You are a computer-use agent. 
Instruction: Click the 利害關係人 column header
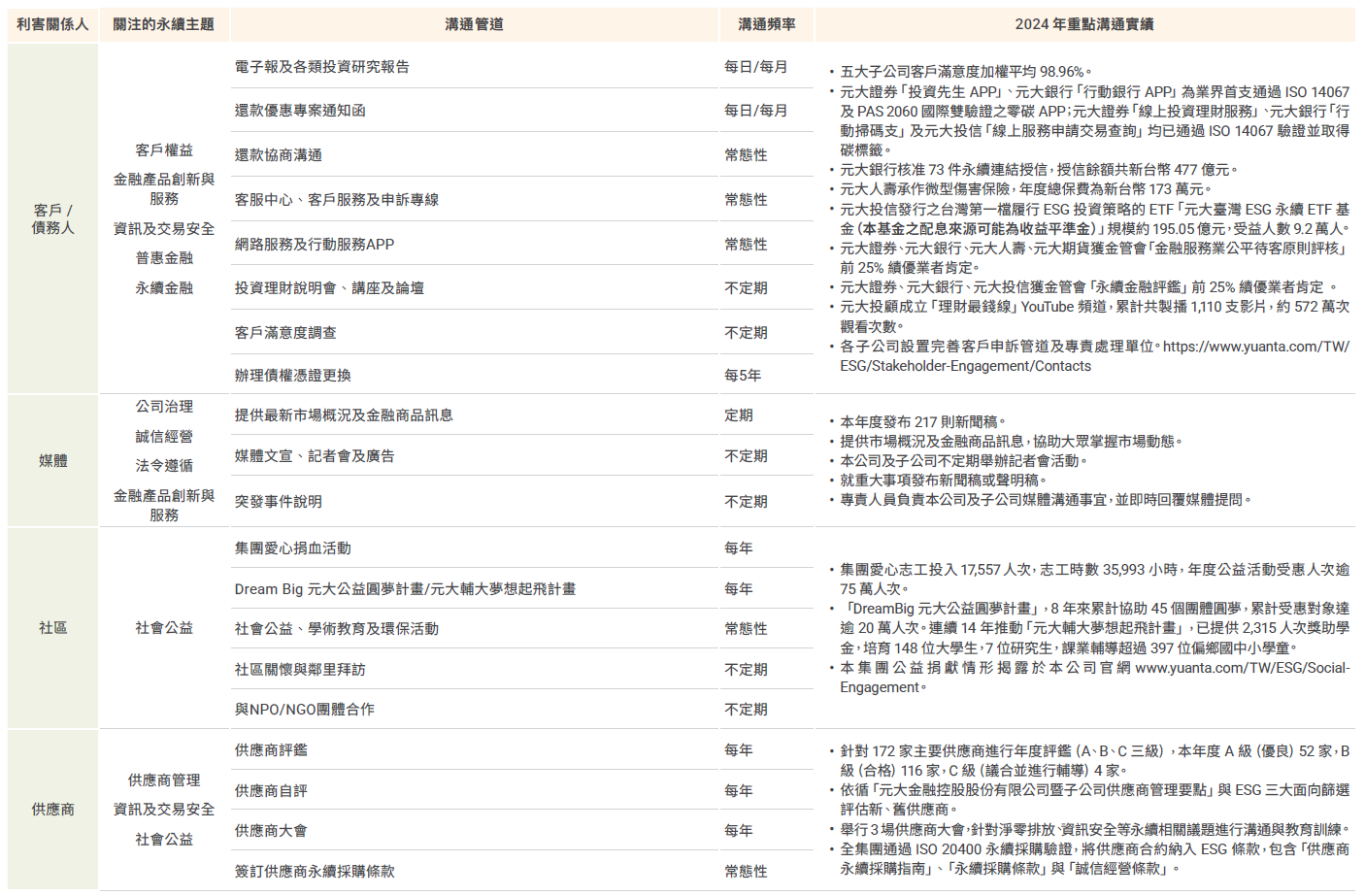coord(52,24)
